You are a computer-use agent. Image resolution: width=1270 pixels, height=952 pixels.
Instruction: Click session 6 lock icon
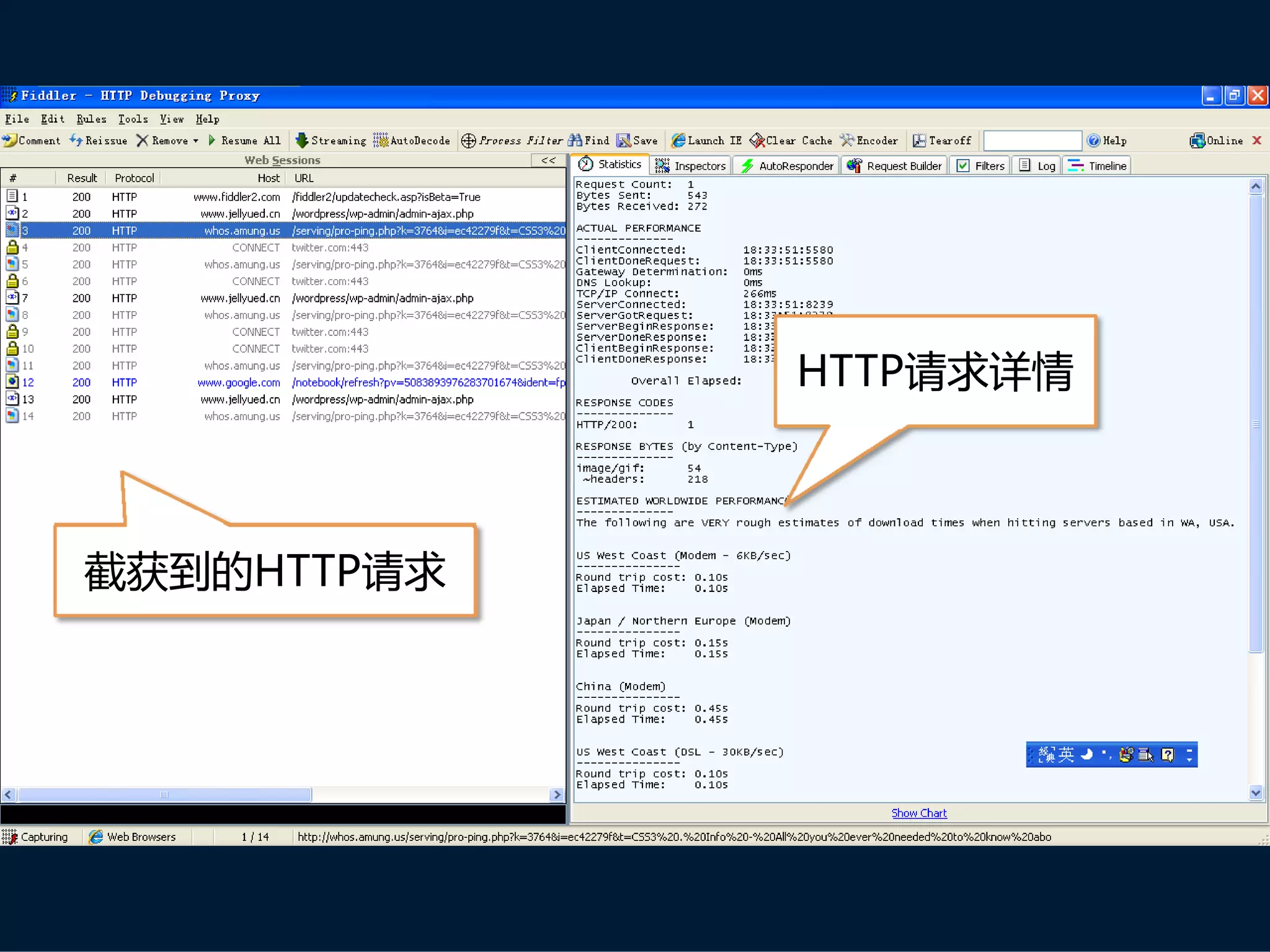point(12,281)
